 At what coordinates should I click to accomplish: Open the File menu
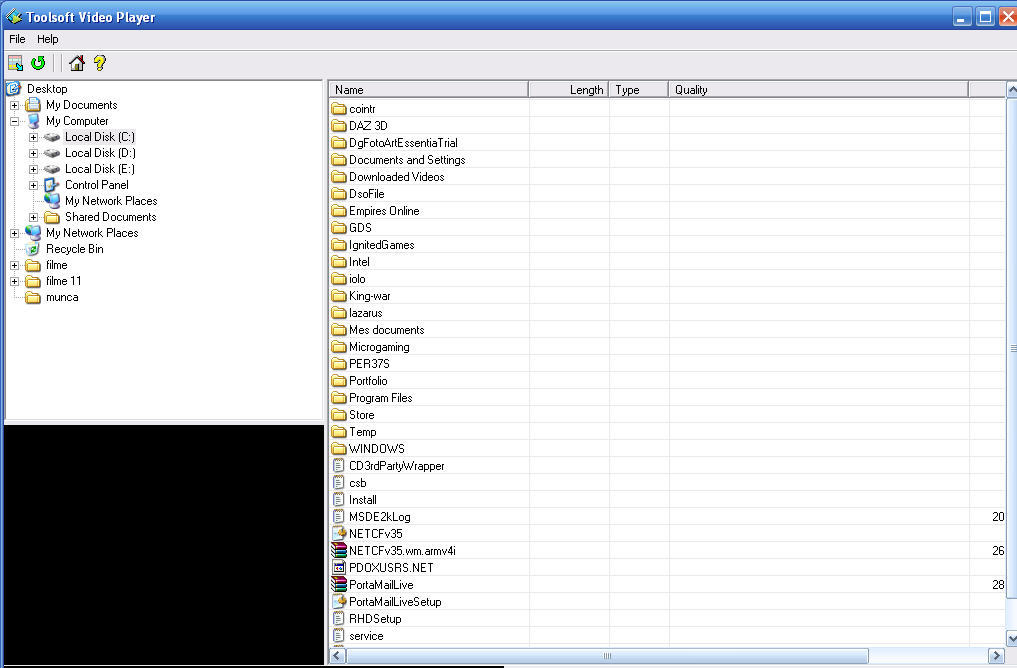pos(16,39)
